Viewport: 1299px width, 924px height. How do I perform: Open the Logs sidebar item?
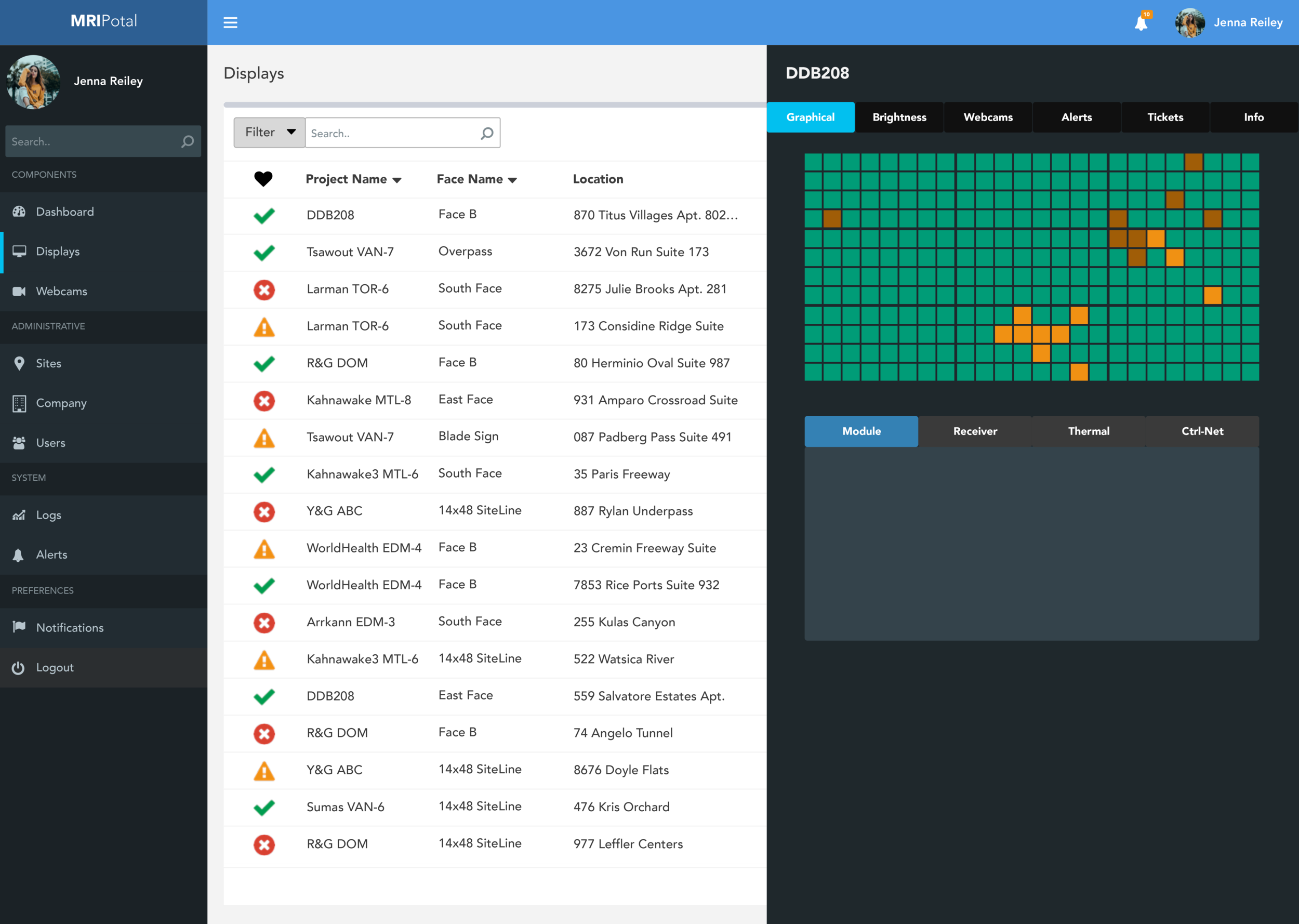click(x=48, y=515)
